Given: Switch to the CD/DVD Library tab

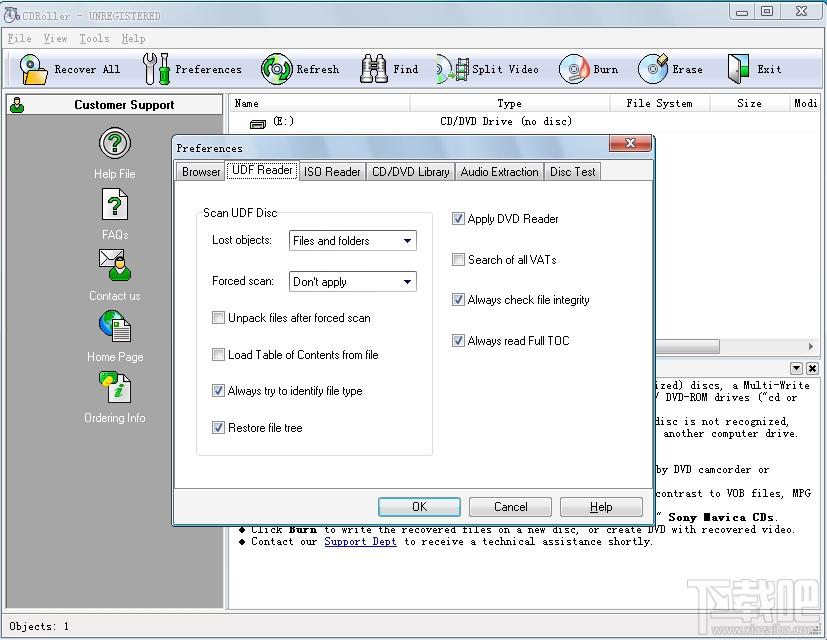Looking at the screenshot, I should pyautogui.click(x=410, y=172).
